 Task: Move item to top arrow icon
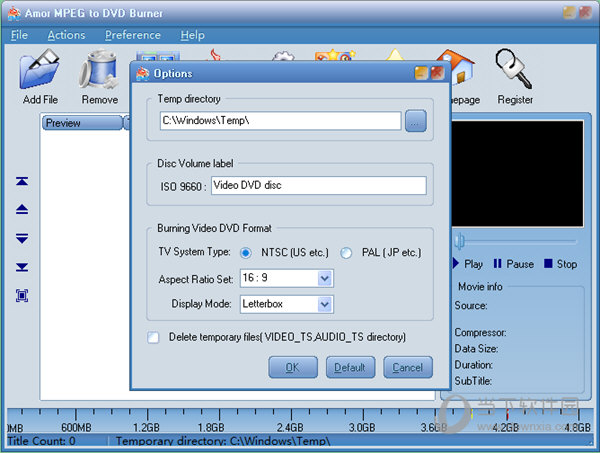point(22,181)
